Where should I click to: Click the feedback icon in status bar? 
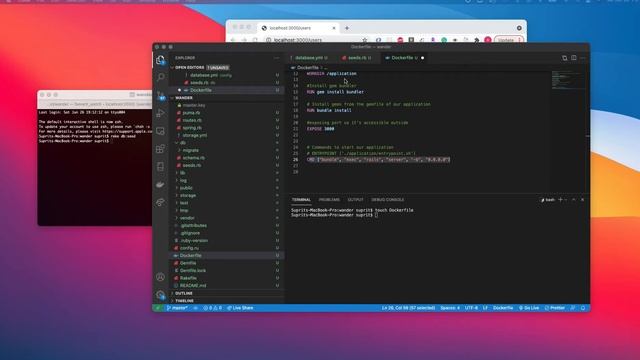coord(573,308)
